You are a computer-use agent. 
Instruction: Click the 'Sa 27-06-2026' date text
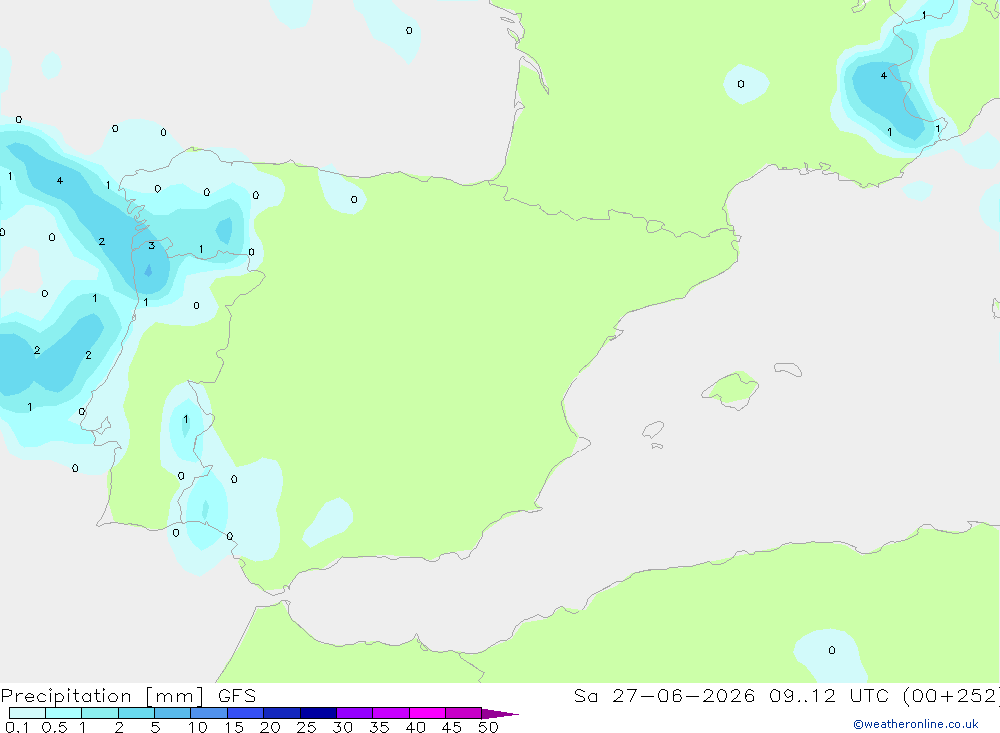click(664, 695)
